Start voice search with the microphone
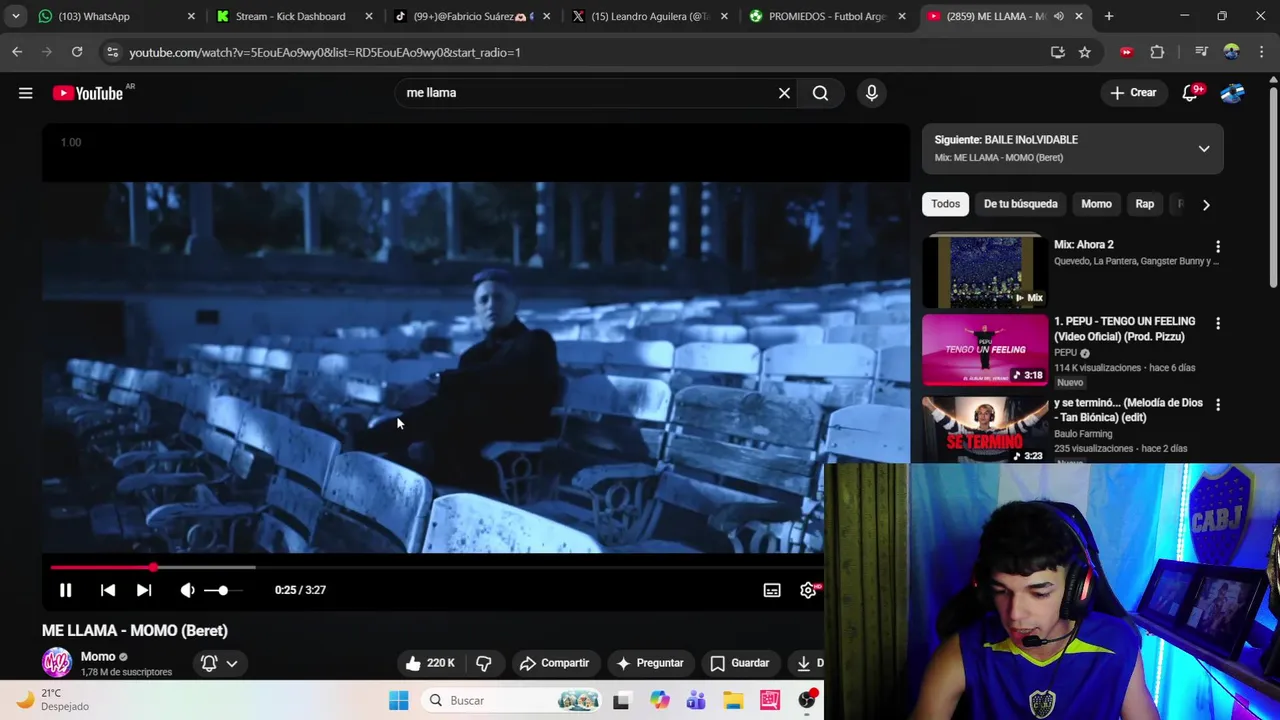 click(872, 93)
